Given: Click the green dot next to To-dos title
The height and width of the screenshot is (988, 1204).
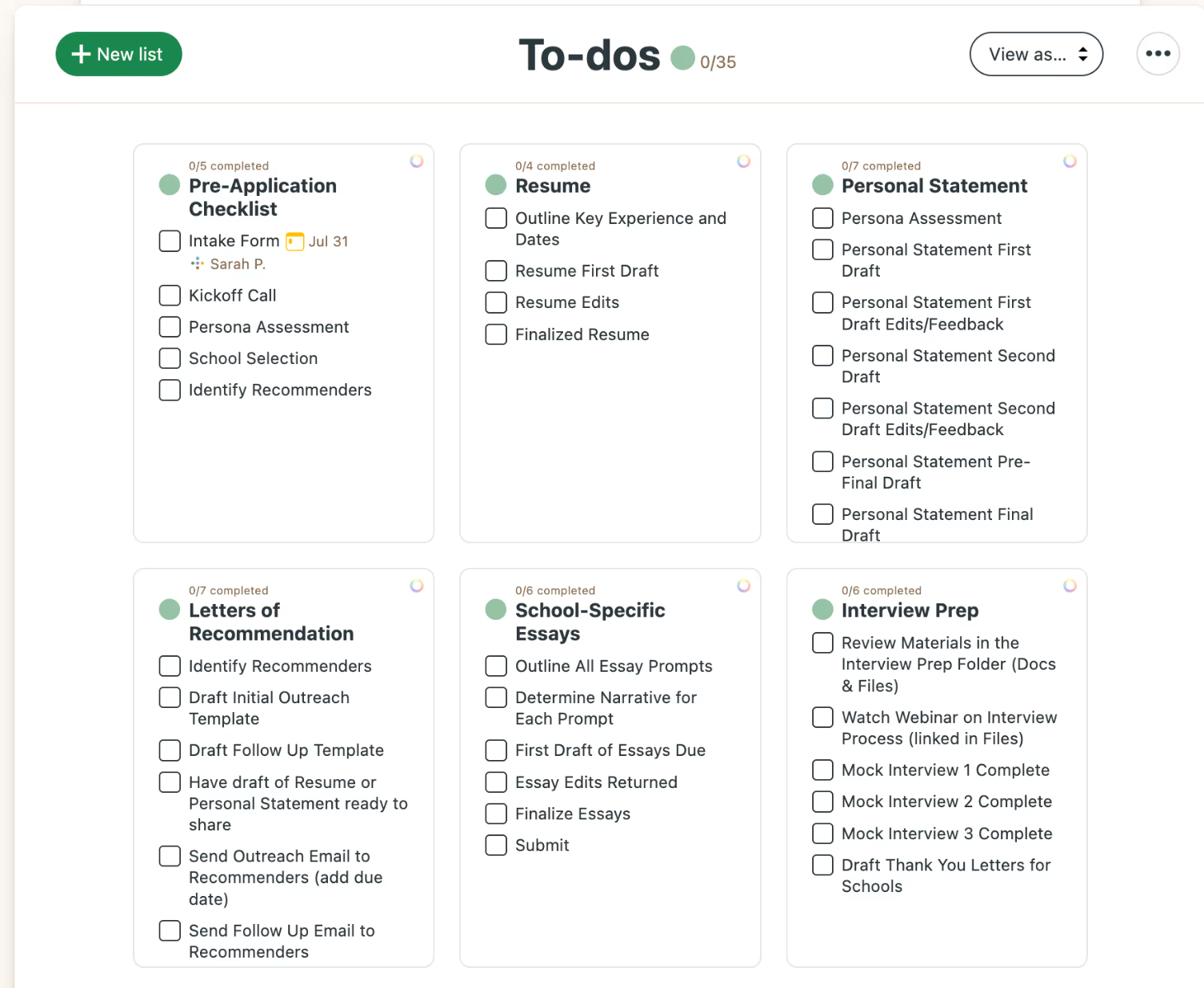Looking at the screenshot, I should tap(682, 58).
